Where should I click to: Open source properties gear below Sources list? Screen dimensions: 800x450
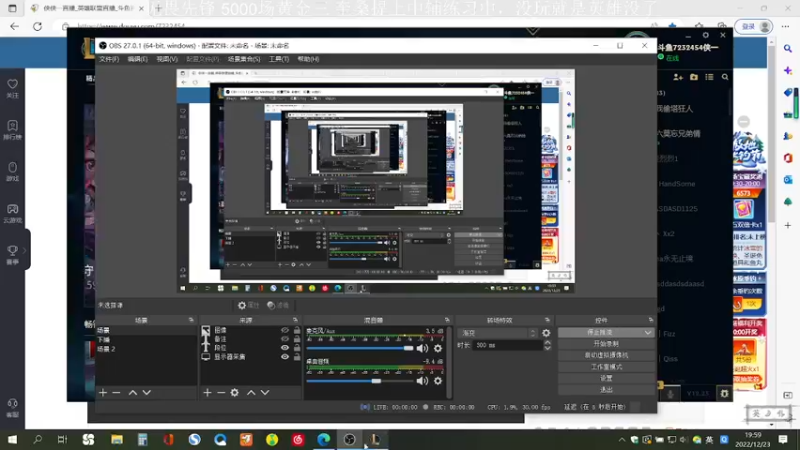[x=235, y=392]
